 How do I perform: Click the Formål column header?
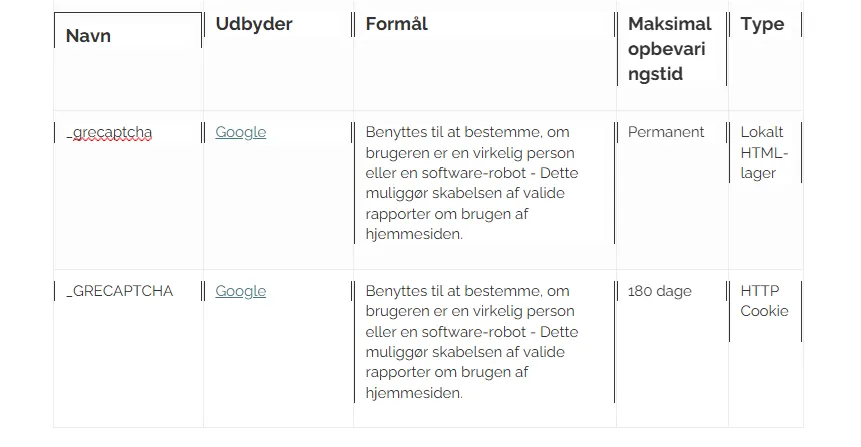[397, 24]
